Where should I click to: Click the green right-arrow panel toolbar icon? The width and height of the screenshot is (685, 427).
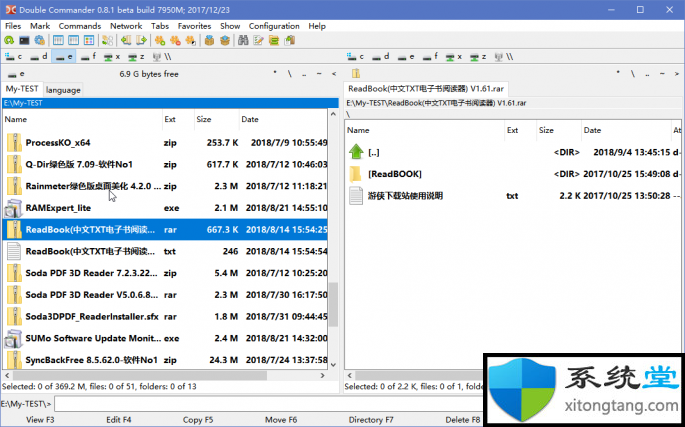(x=141, y=41)
